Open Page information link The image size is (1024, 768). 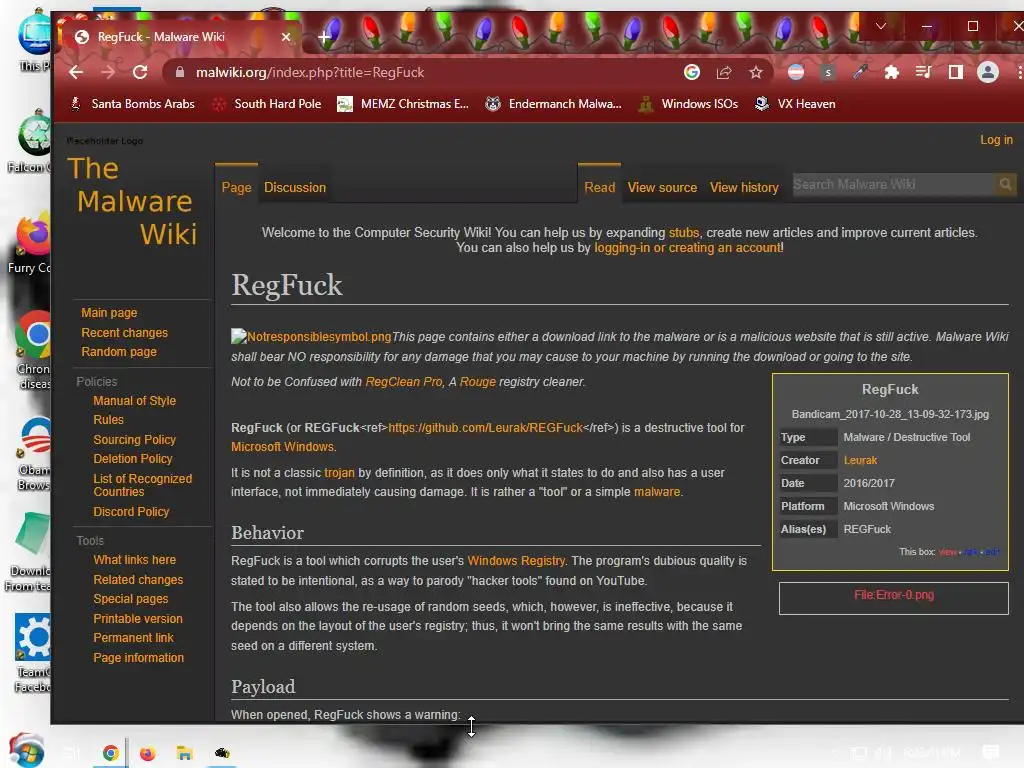point(138,658)
